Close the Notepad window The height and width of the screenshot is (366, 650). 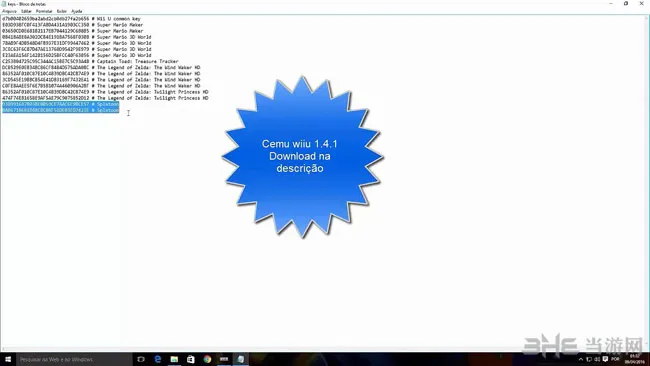click(641, 3)
